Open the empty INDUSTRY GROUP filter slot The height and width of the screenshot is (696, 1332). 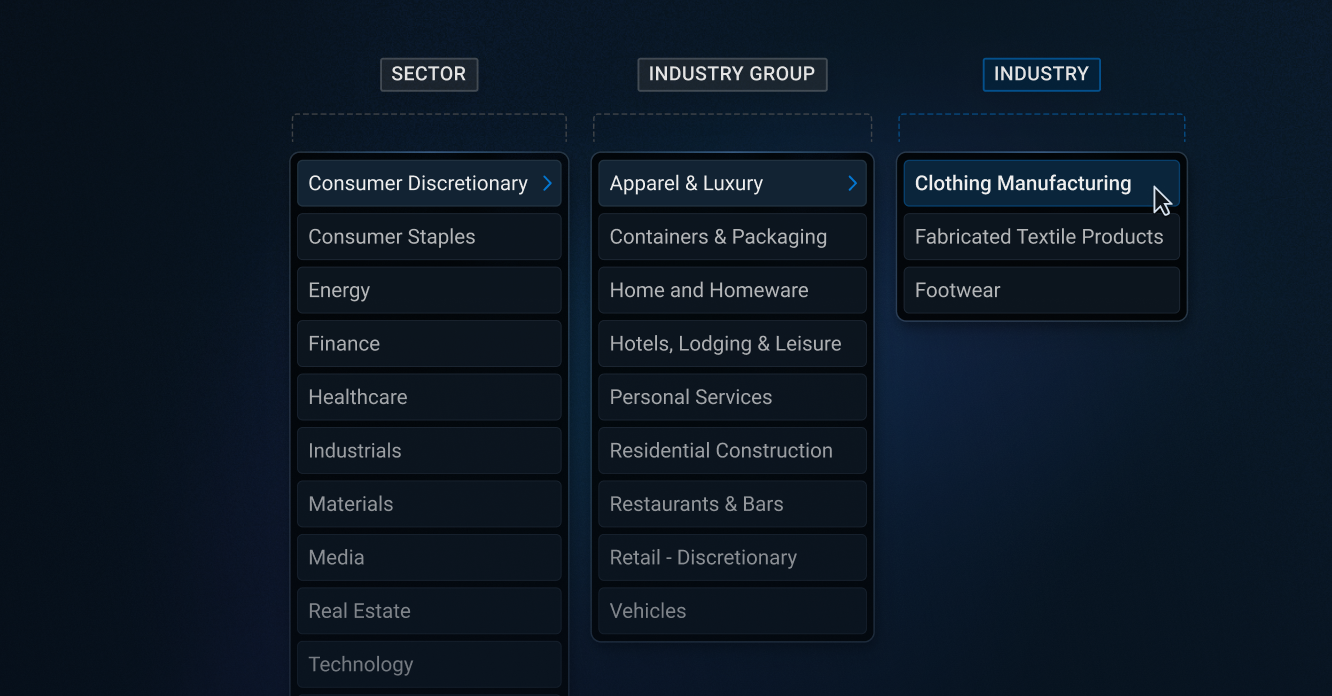[x=732, y=128]
